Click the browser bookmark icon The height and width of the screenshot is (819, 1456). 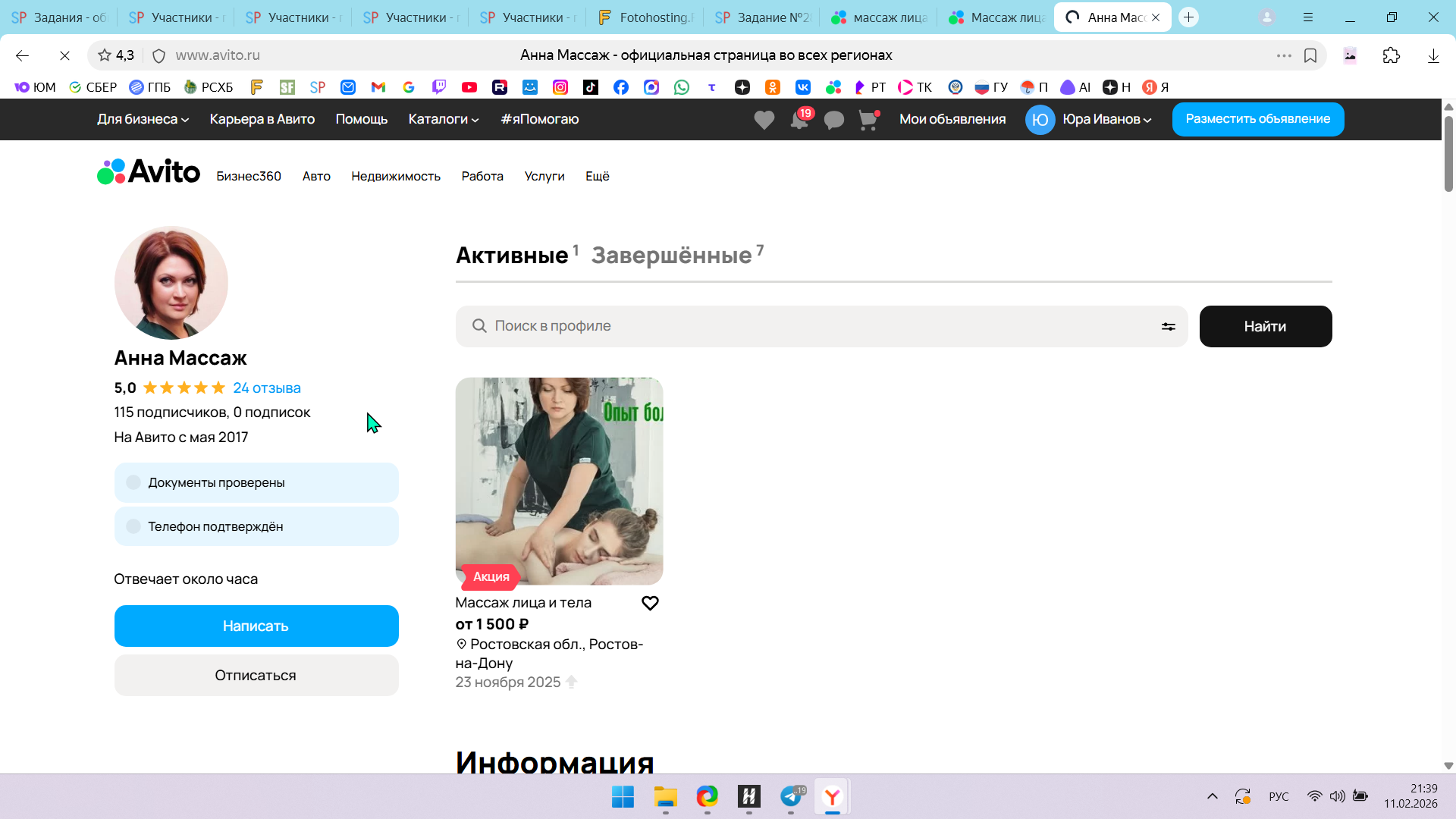tap(1310, 55)
